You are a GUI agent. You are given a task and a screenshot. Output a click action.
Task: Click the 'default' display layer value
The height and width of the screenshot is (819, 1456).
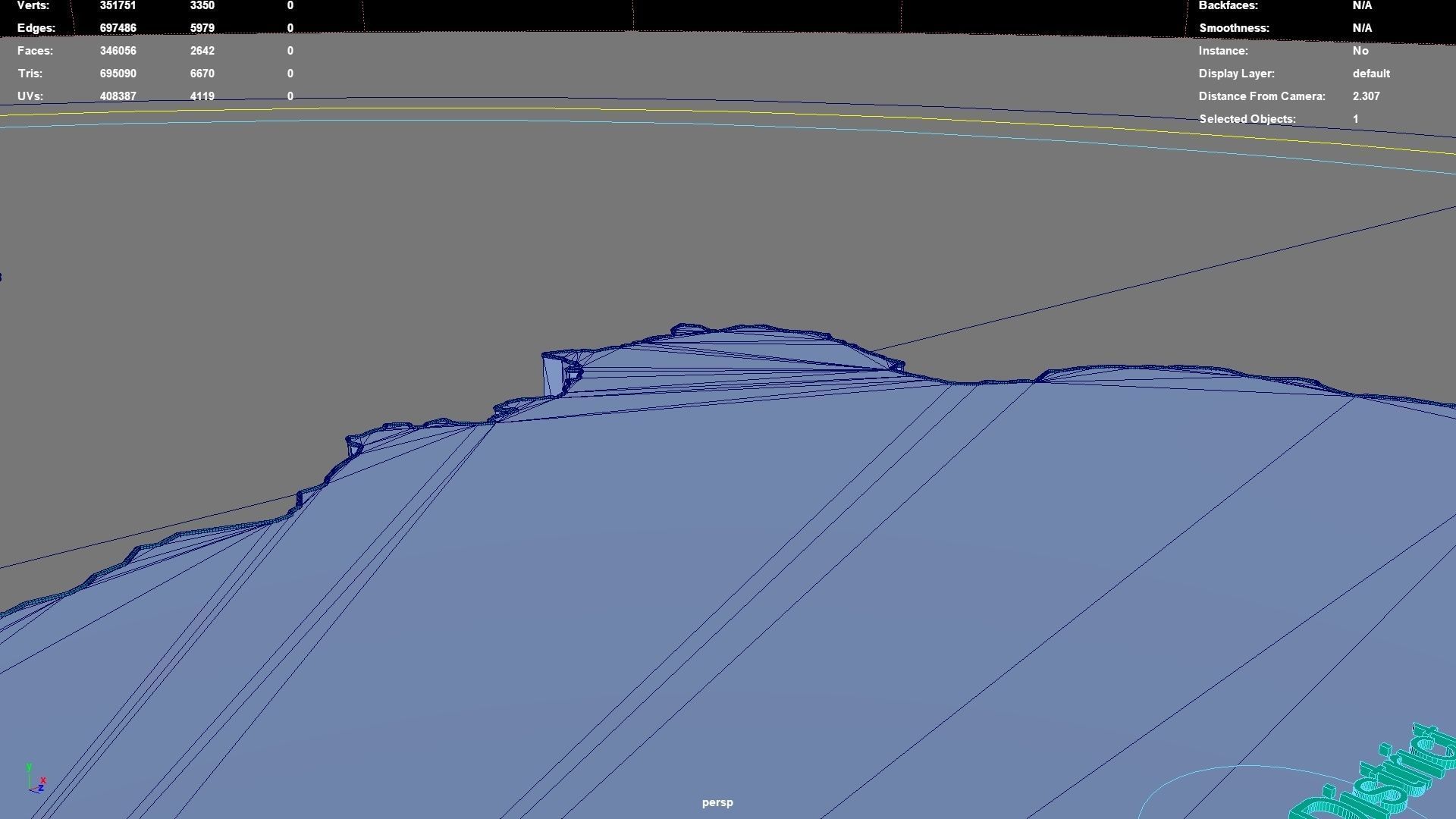pos(1371,74)
